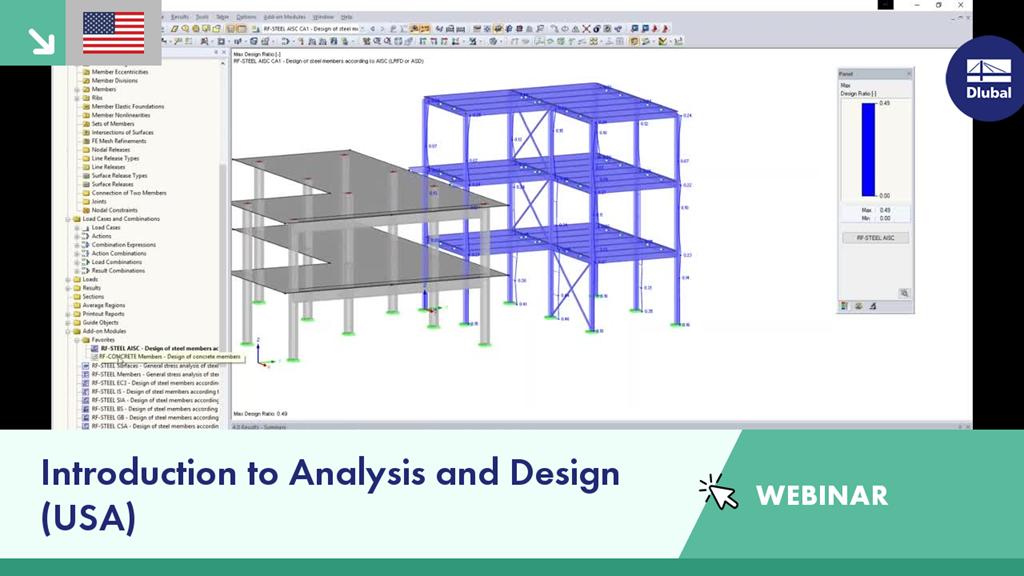
Task: Select the color scale tab at Panel bottom
Action: (844, 306)
